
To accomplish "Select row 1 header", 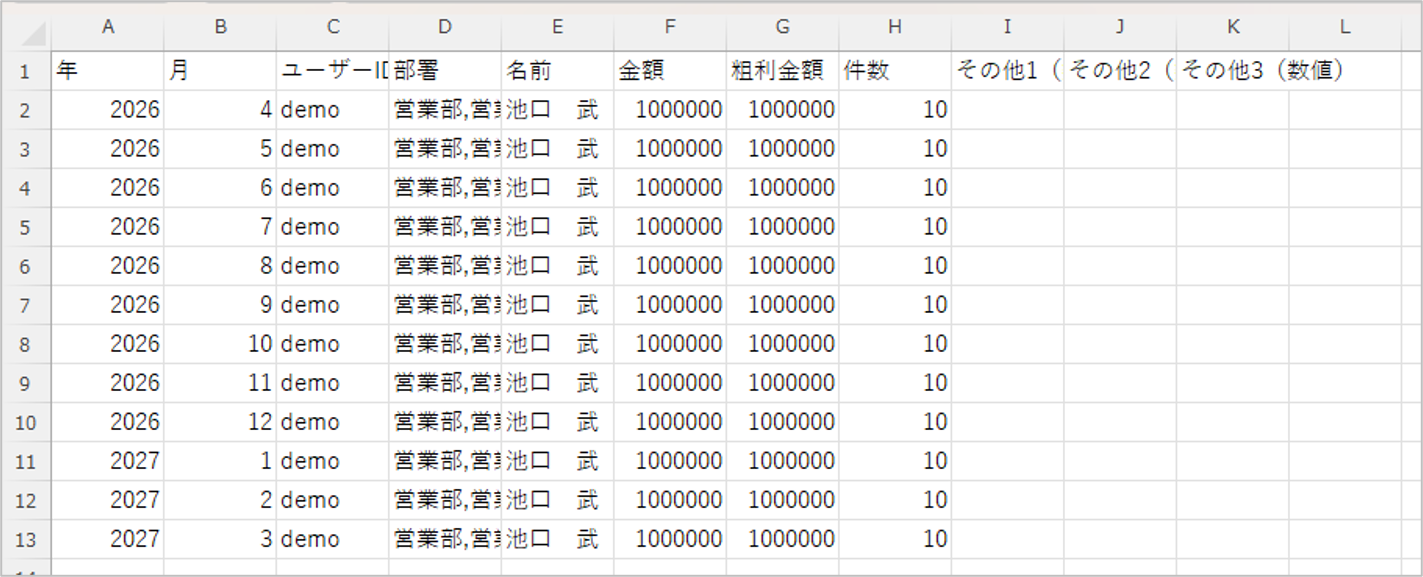I will click(27, 71).
